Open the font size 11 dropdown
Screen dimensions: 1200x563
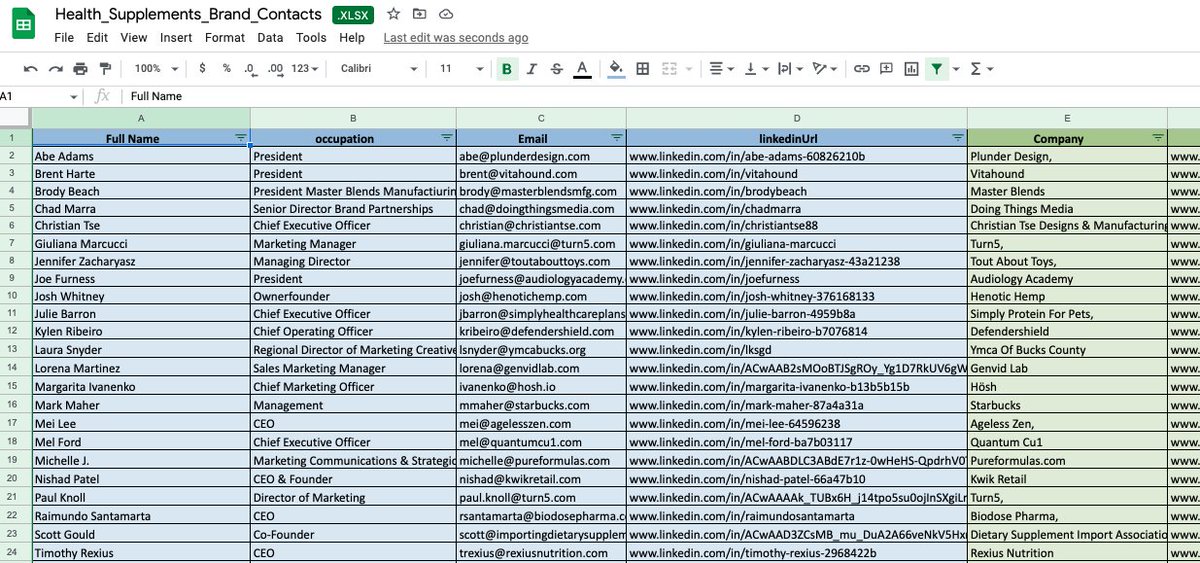[x=461, y=68]
